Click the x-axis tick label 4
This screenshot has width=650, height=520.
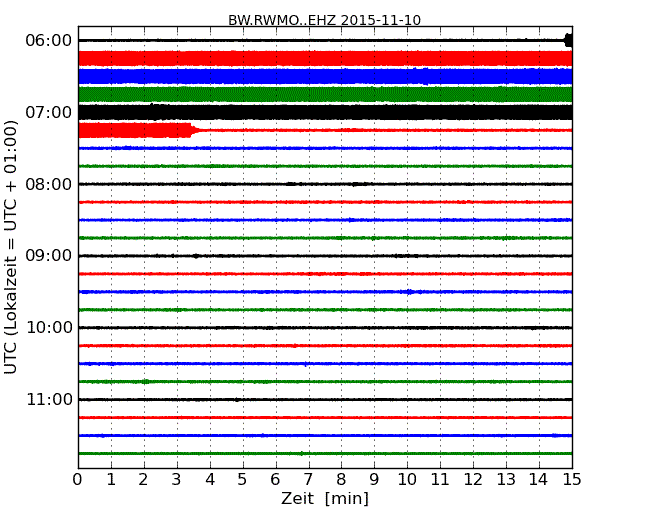210,479
